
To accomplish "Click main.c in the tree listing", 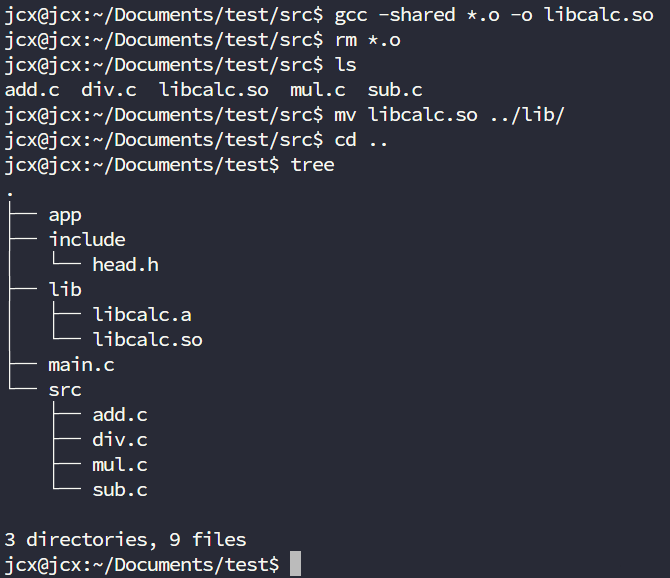I will point(81,365).
